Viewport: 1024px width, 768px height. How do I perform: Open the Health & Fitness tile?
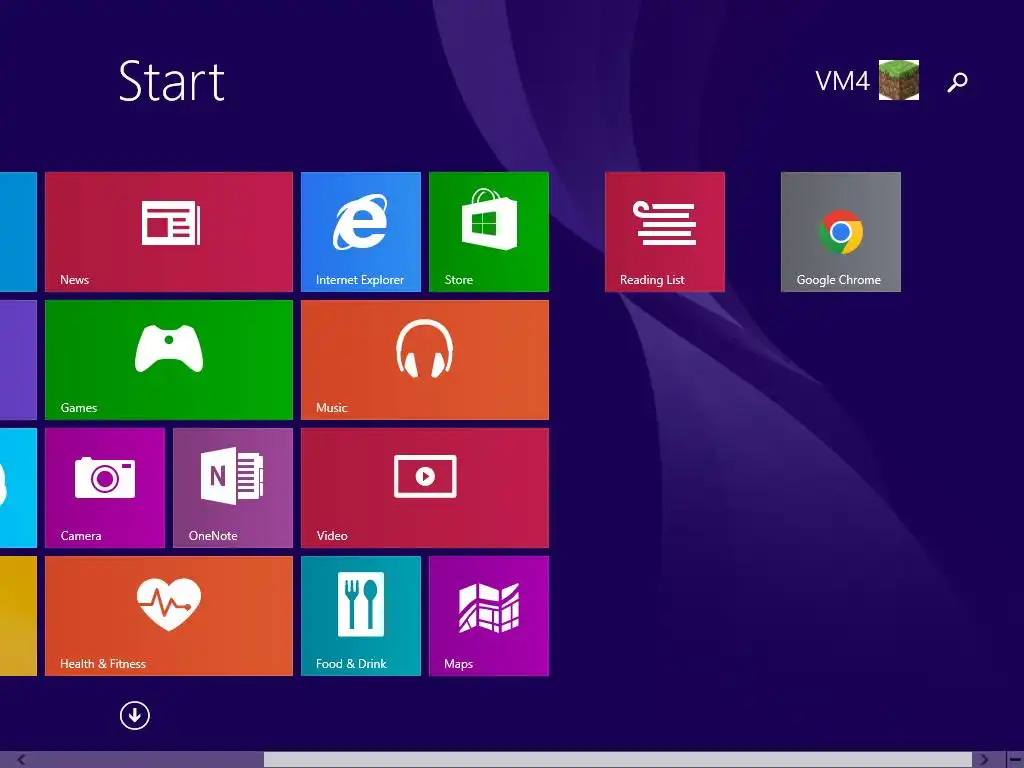point(168,616)
